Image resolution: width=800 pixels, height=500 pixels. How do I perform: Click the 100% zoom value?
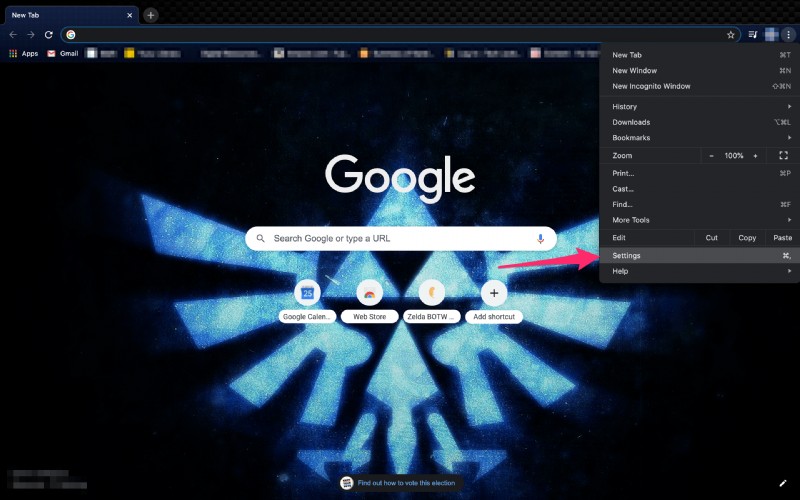coord(734,156)
